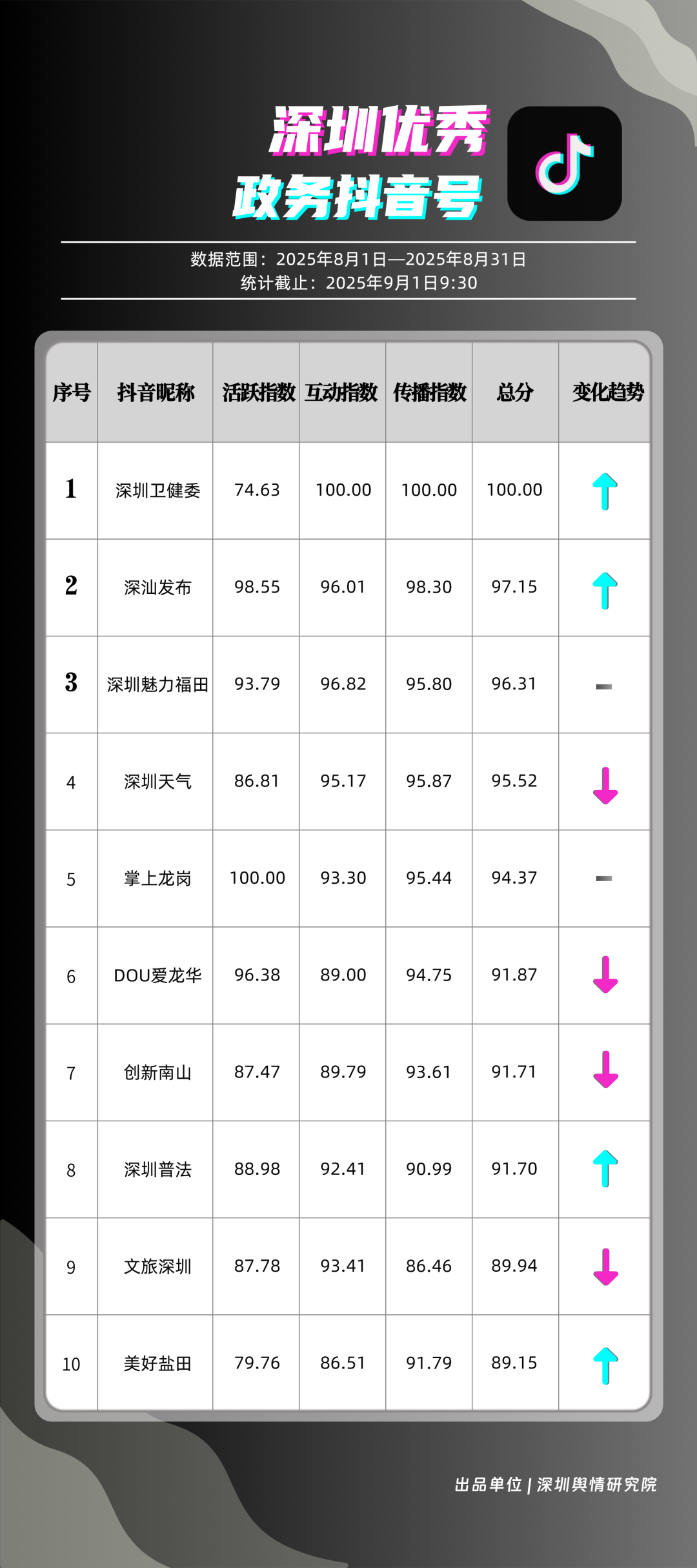Click the cyan up arrow for 深圳卫健委
The height and width of the screenshot is (1568, 697).
[x=605, y=491]
